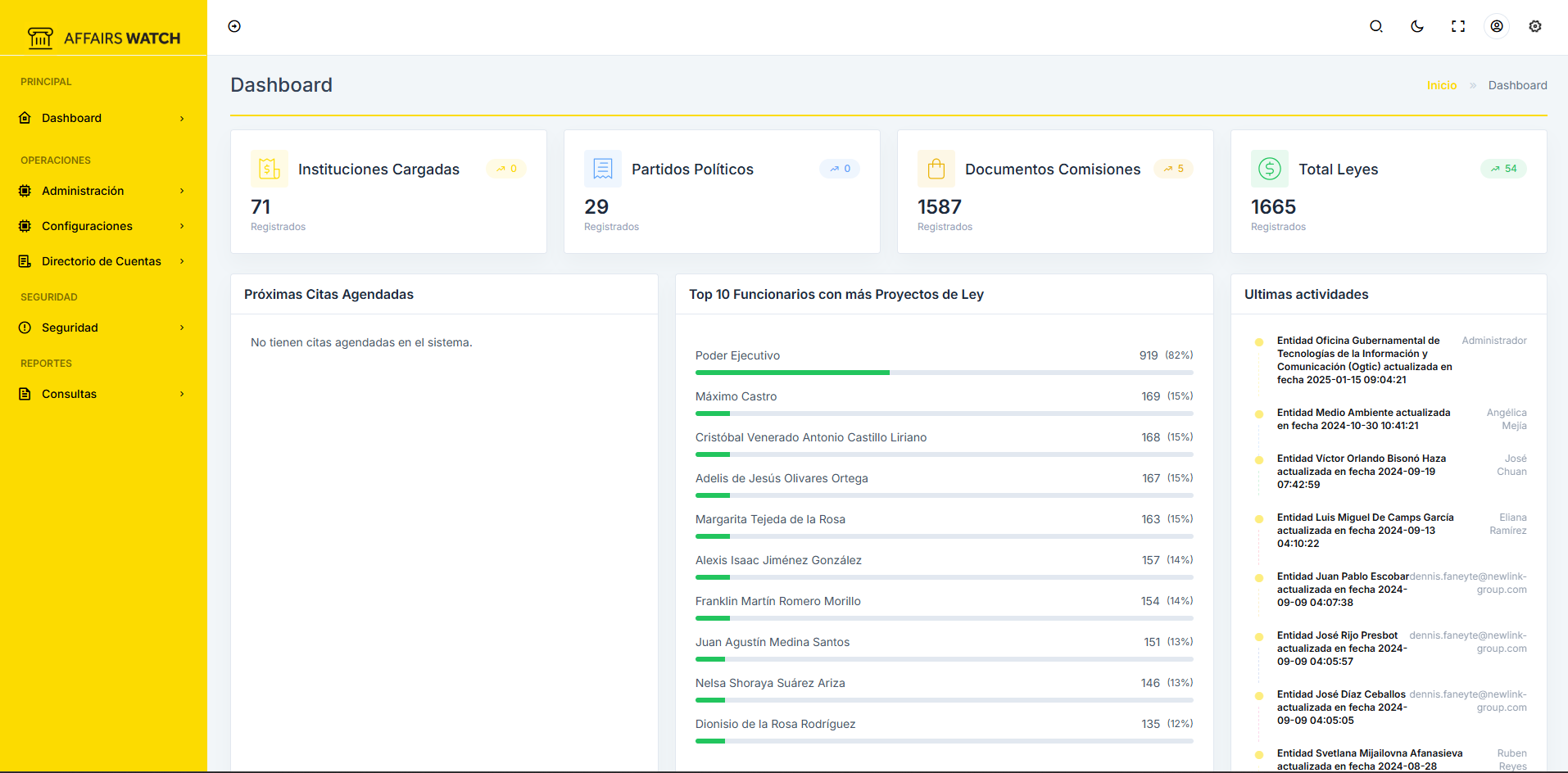Select the Dashboard sidebar item
The image size is (1568, 773).
(72, 118)
